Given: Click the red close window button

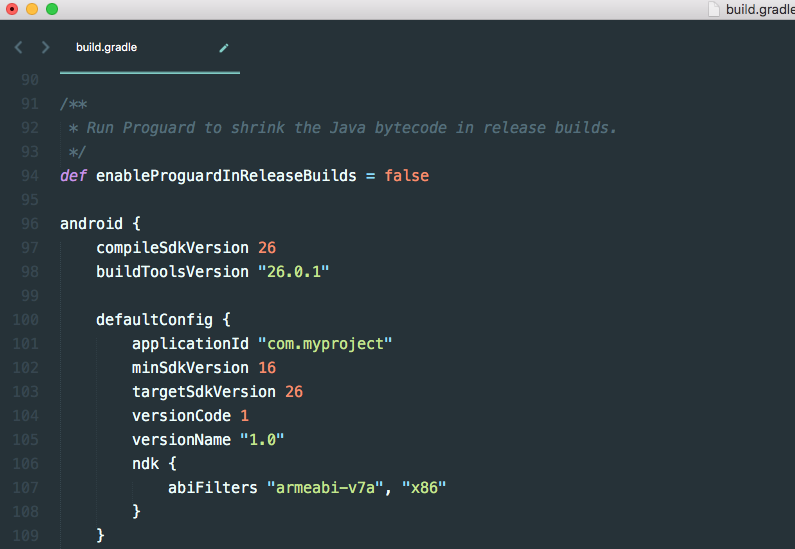Looking at the screenshot, I should tap(12, 9).
